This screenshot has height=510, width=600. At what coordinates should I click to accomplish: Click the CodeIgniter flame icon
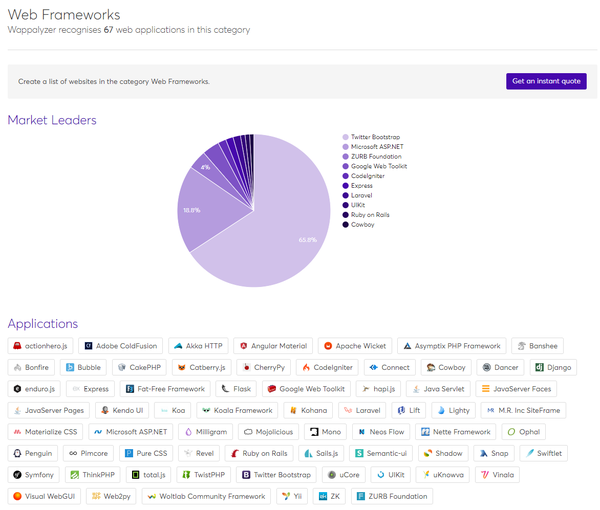pos(306,367)
